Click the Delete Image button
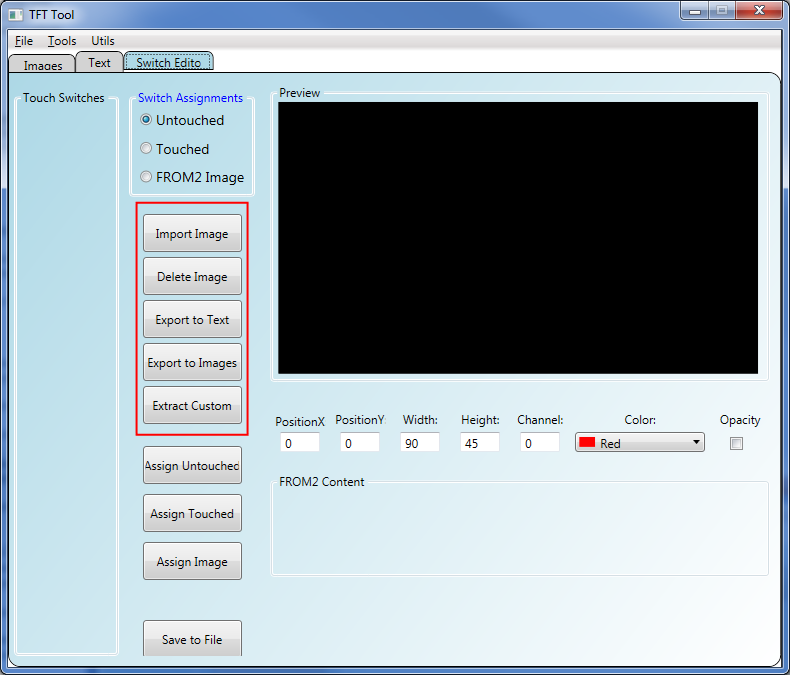The width and height of the screenshot is (790, 675). pyautogui.click(x=192, y=277)
